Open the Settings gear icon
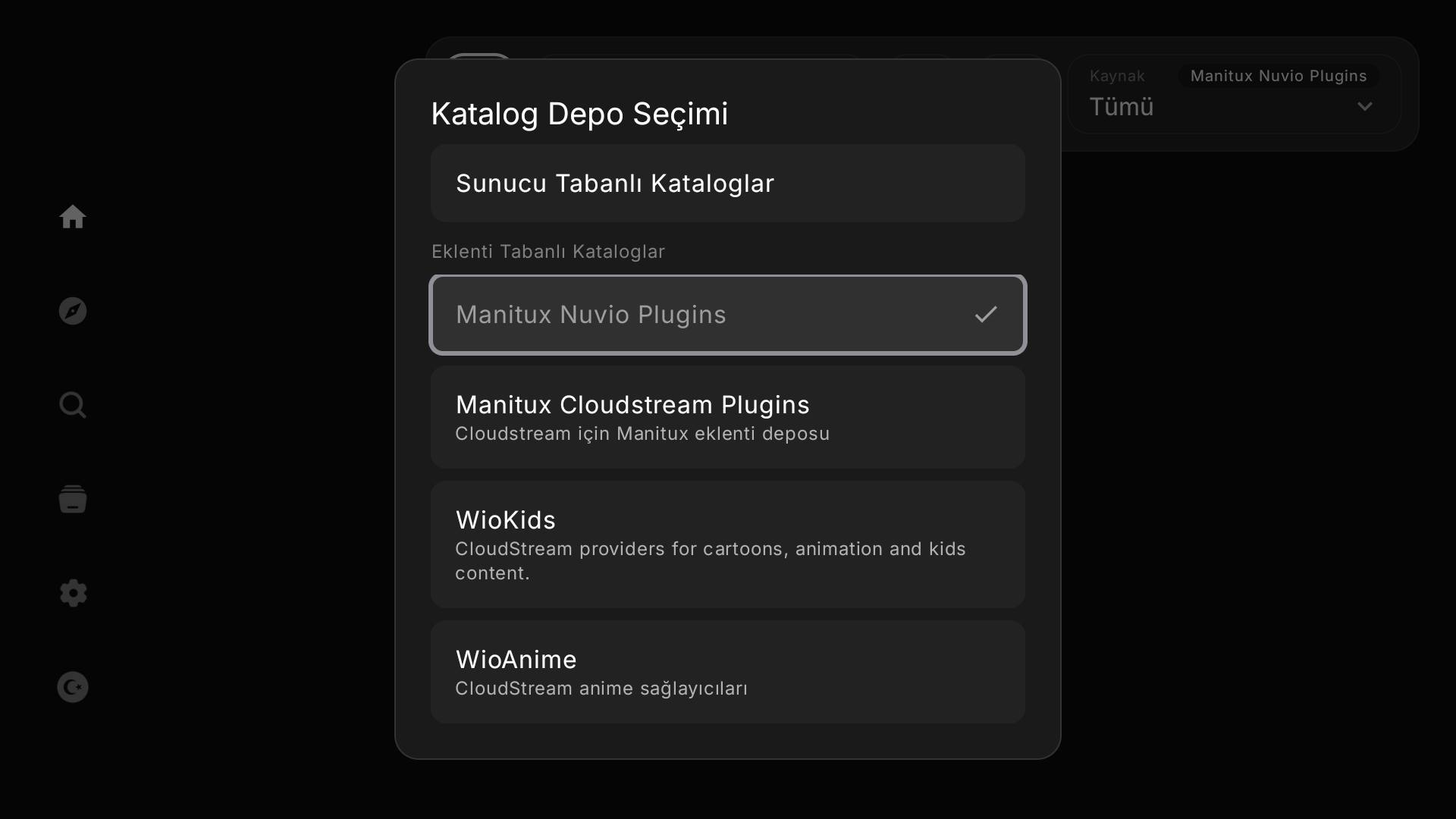The height and width of the screenshot is (819, 1456). click(x=73, y=593)
